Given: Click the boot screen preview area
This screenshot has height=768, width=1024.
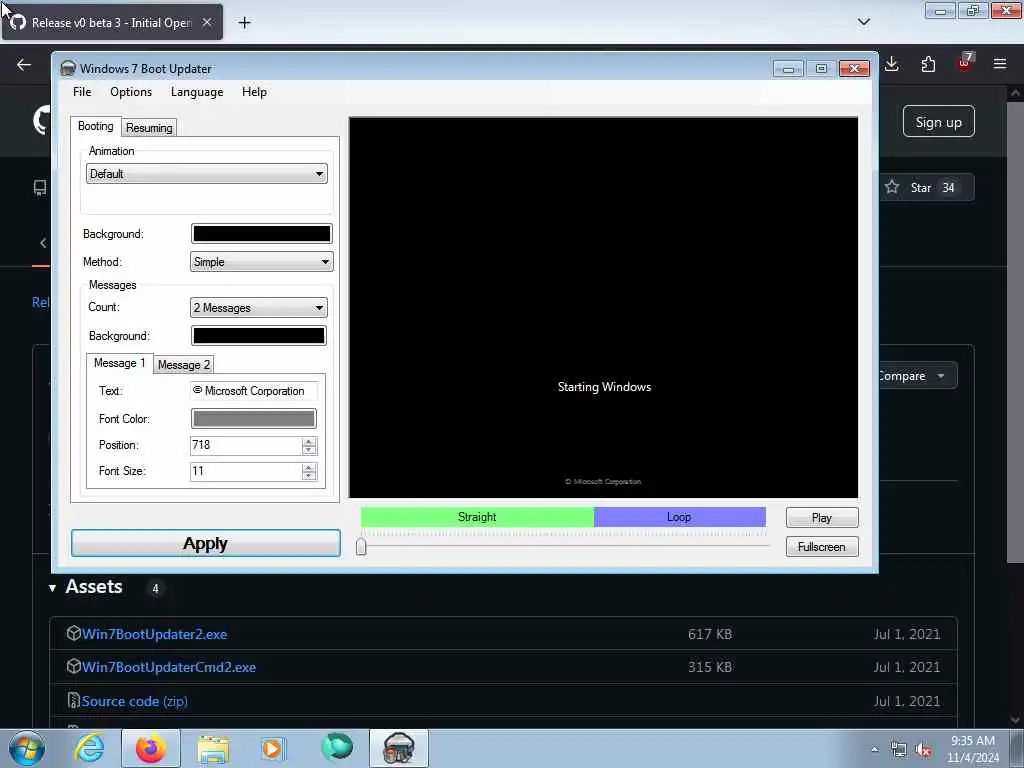Looking at the screenshot, I should pos(603,308).
